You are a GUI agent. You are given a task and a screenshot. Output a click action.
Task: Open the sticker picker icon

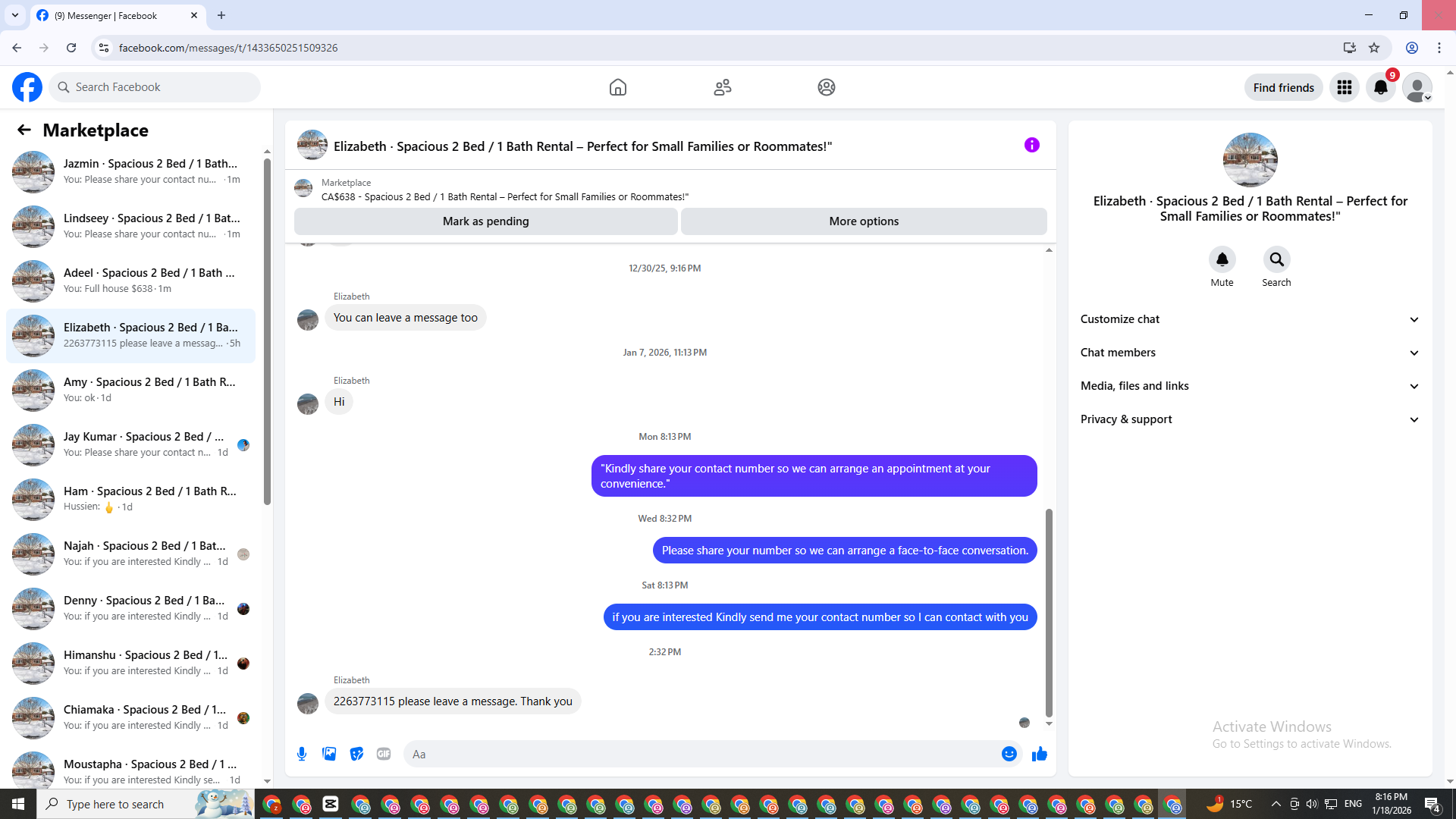point(356,754)
